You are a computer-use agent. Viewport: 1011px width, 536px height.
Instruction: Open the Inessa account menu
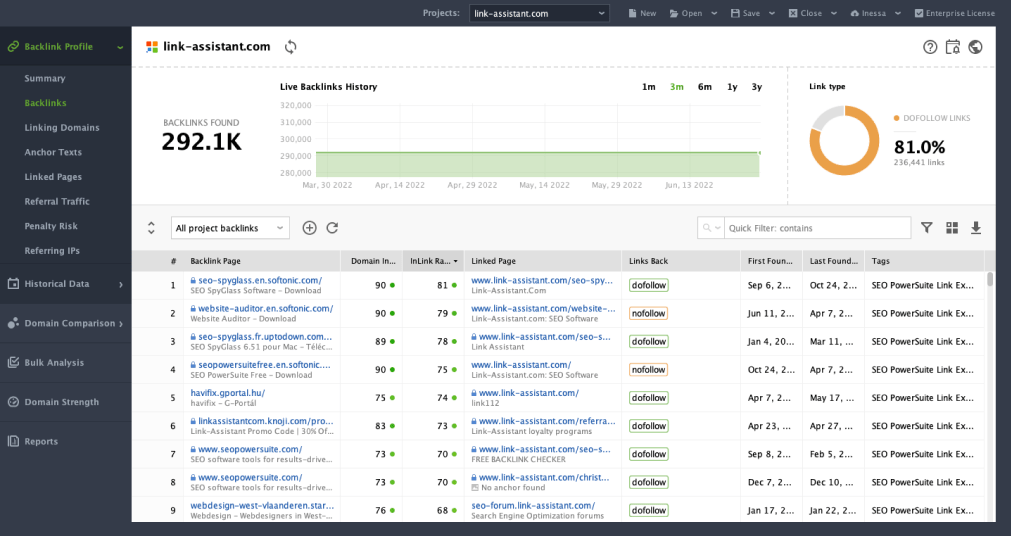875,13
